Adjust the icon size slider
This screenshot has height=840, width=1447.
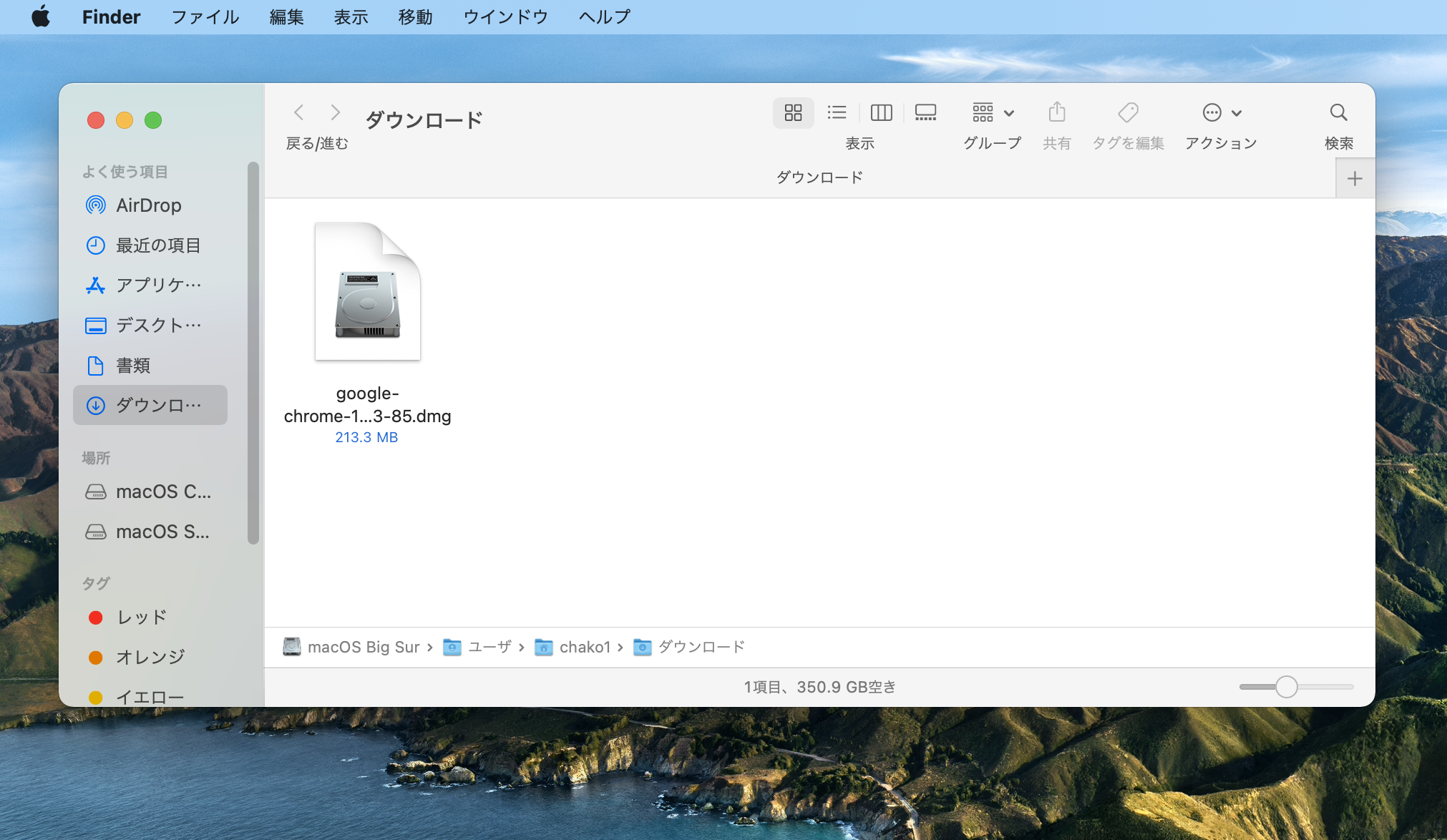coord(1286,687)
